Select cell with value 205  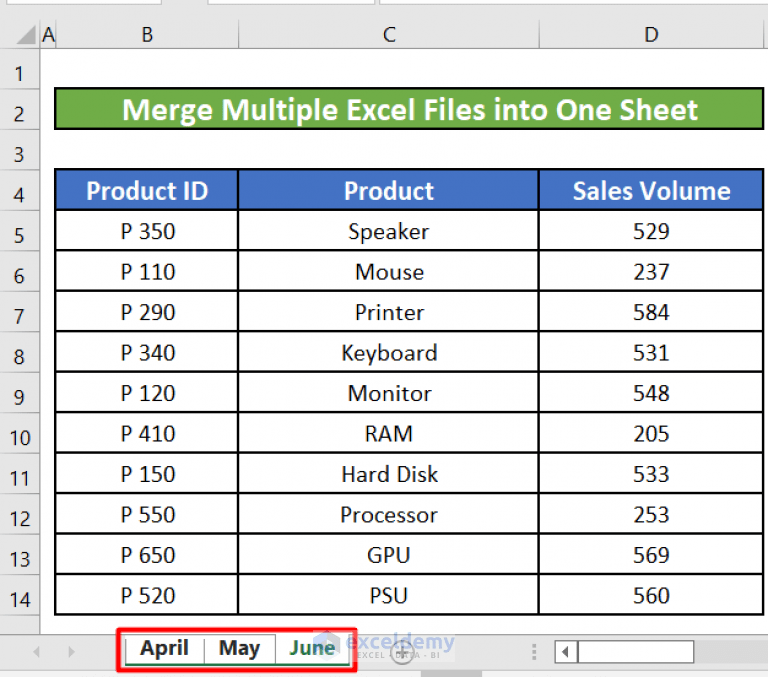coord(651,434)
